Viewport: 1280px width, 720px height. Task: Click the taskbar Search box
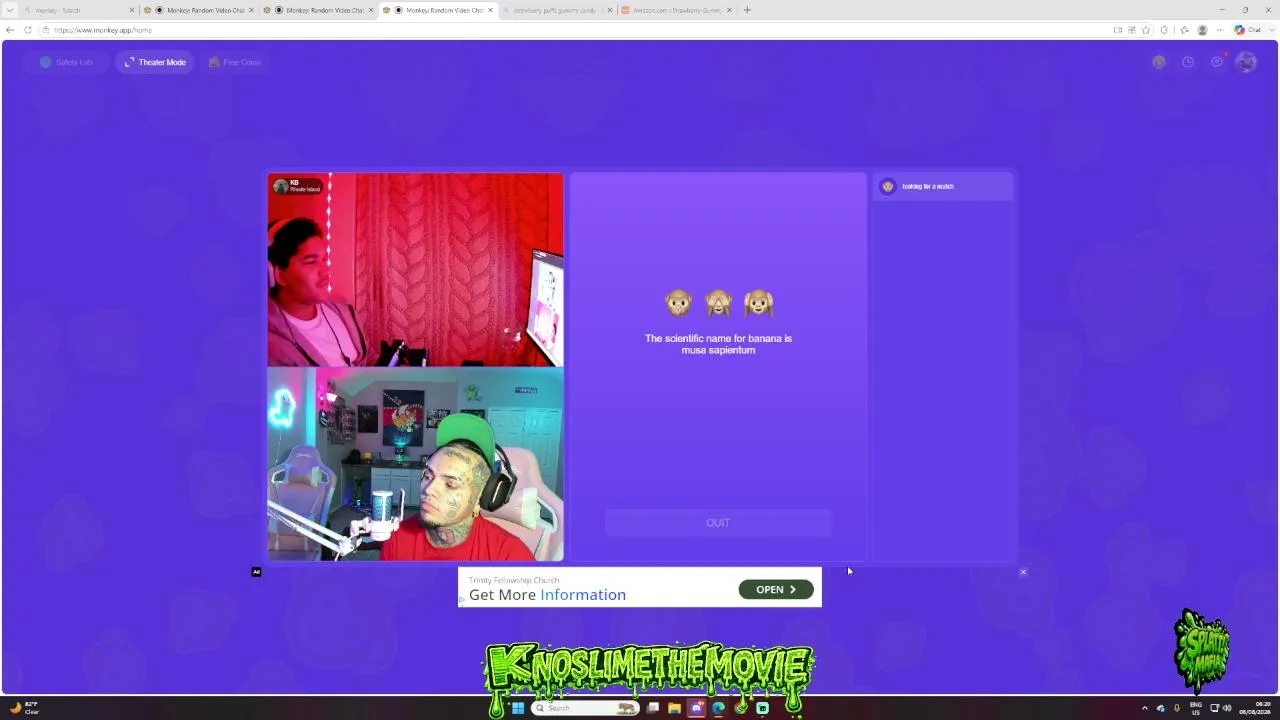pos(586,708)
